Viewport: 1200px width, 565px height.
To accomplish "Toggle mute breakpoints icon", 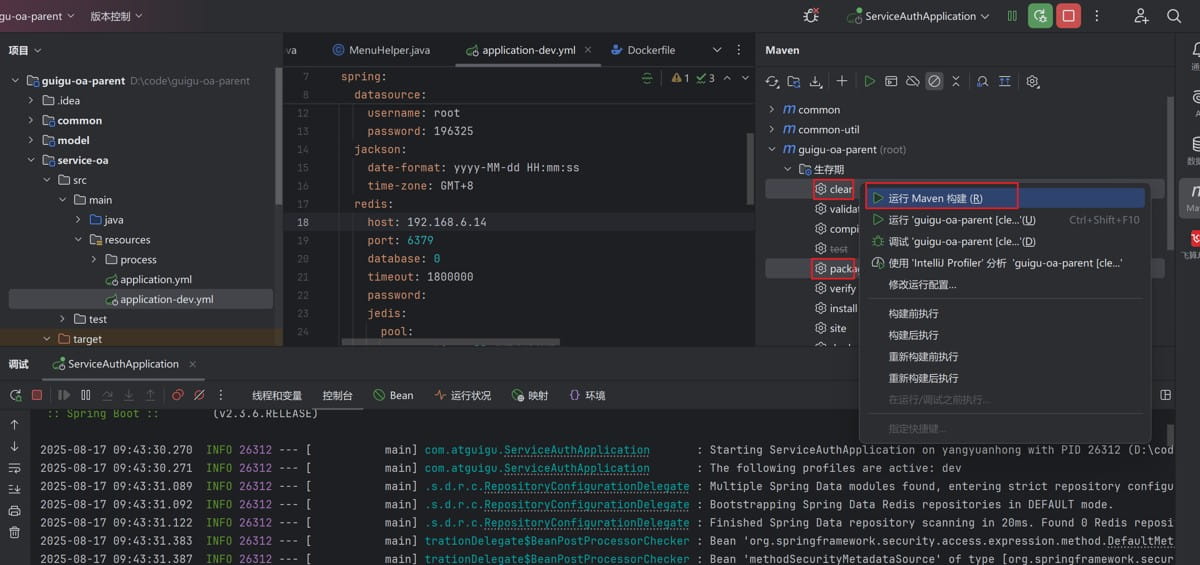I will tap(199, 395).
